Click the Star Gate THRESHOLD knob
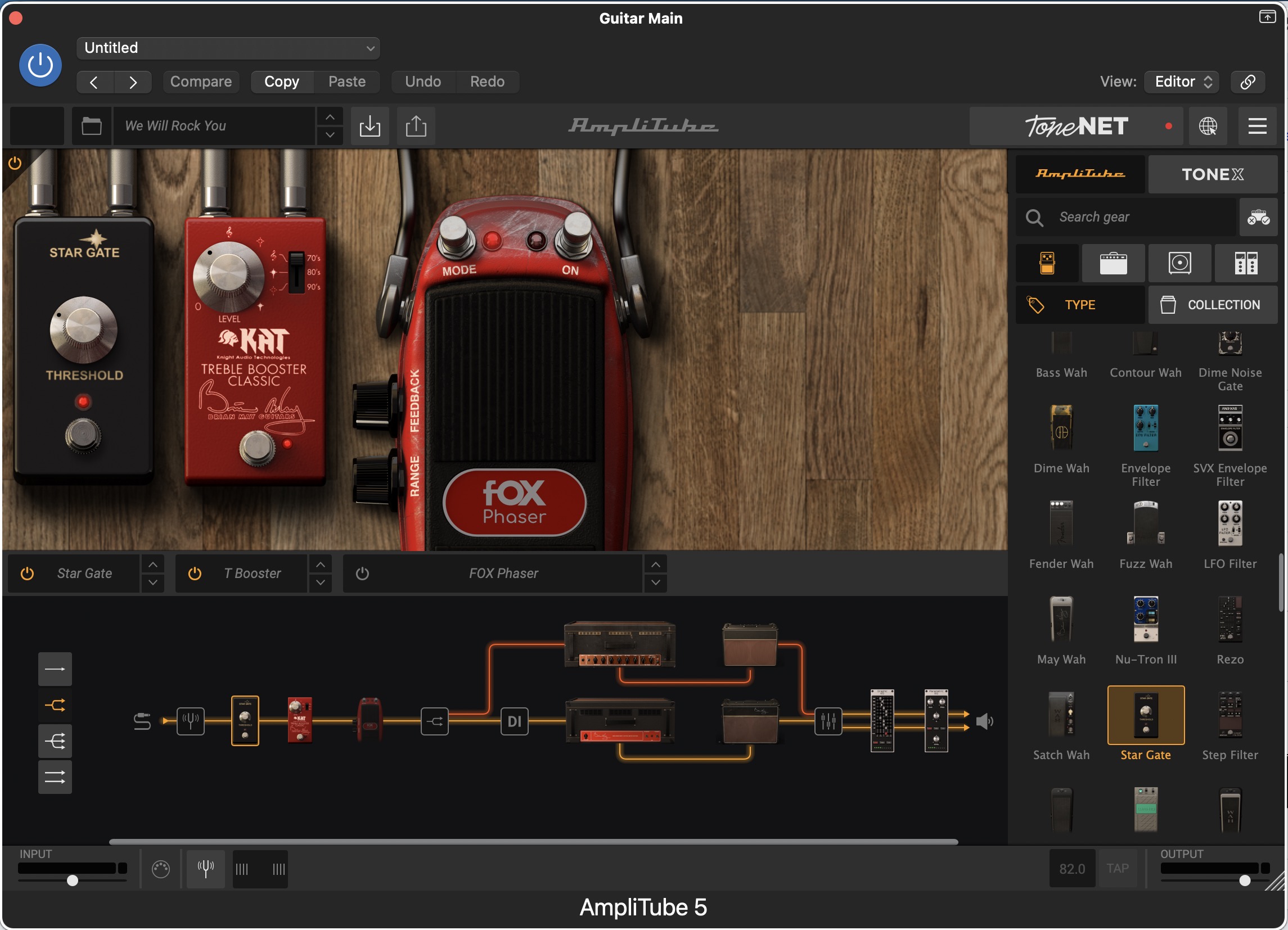The width and height of the screenshot is (1288, 930). pos(83,329)
